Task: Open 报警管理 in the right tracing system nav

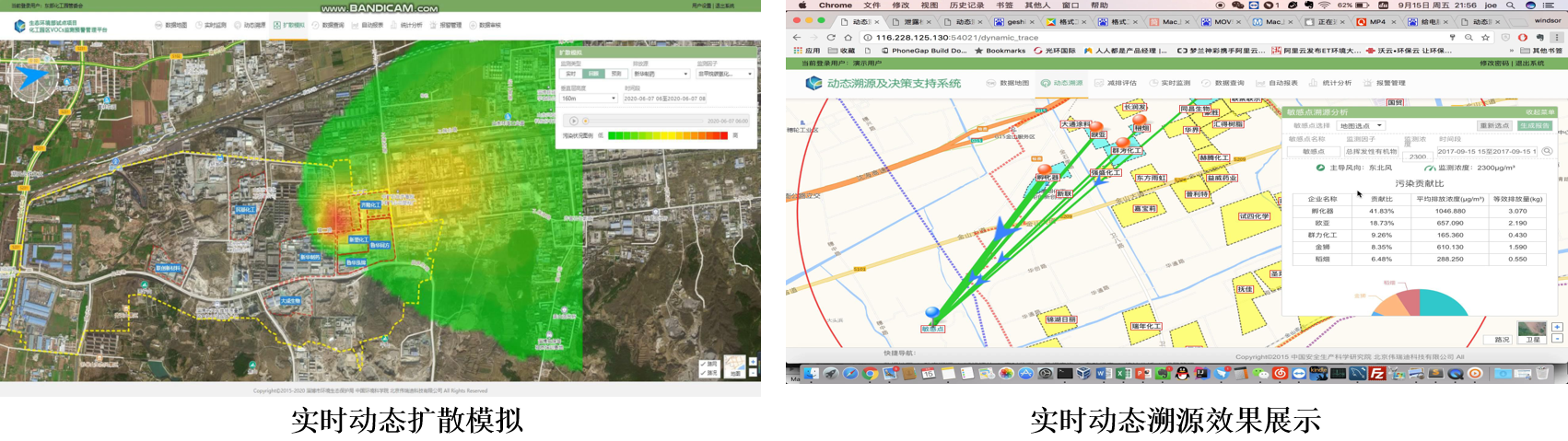Action: point(1384,83)
